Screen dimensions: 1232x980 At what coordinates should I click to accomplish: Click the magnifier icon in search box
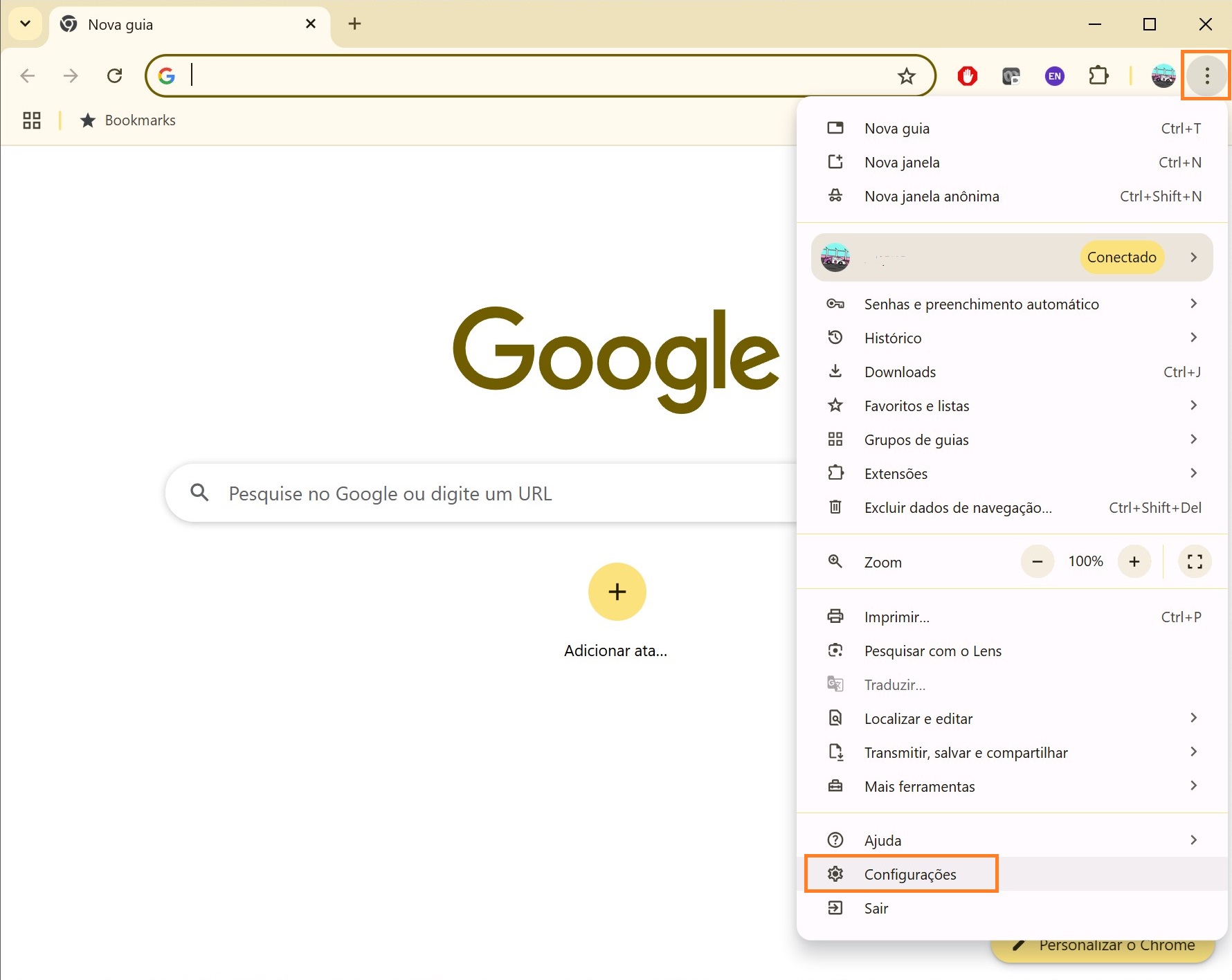pos(200,493)
